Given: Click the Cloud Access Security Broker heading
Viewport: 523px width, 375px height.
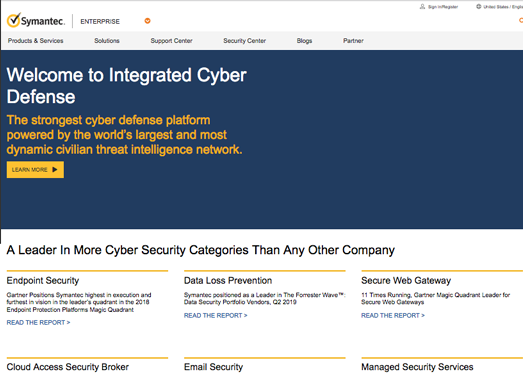Looking at the screenshot, I should coord(68,367).
